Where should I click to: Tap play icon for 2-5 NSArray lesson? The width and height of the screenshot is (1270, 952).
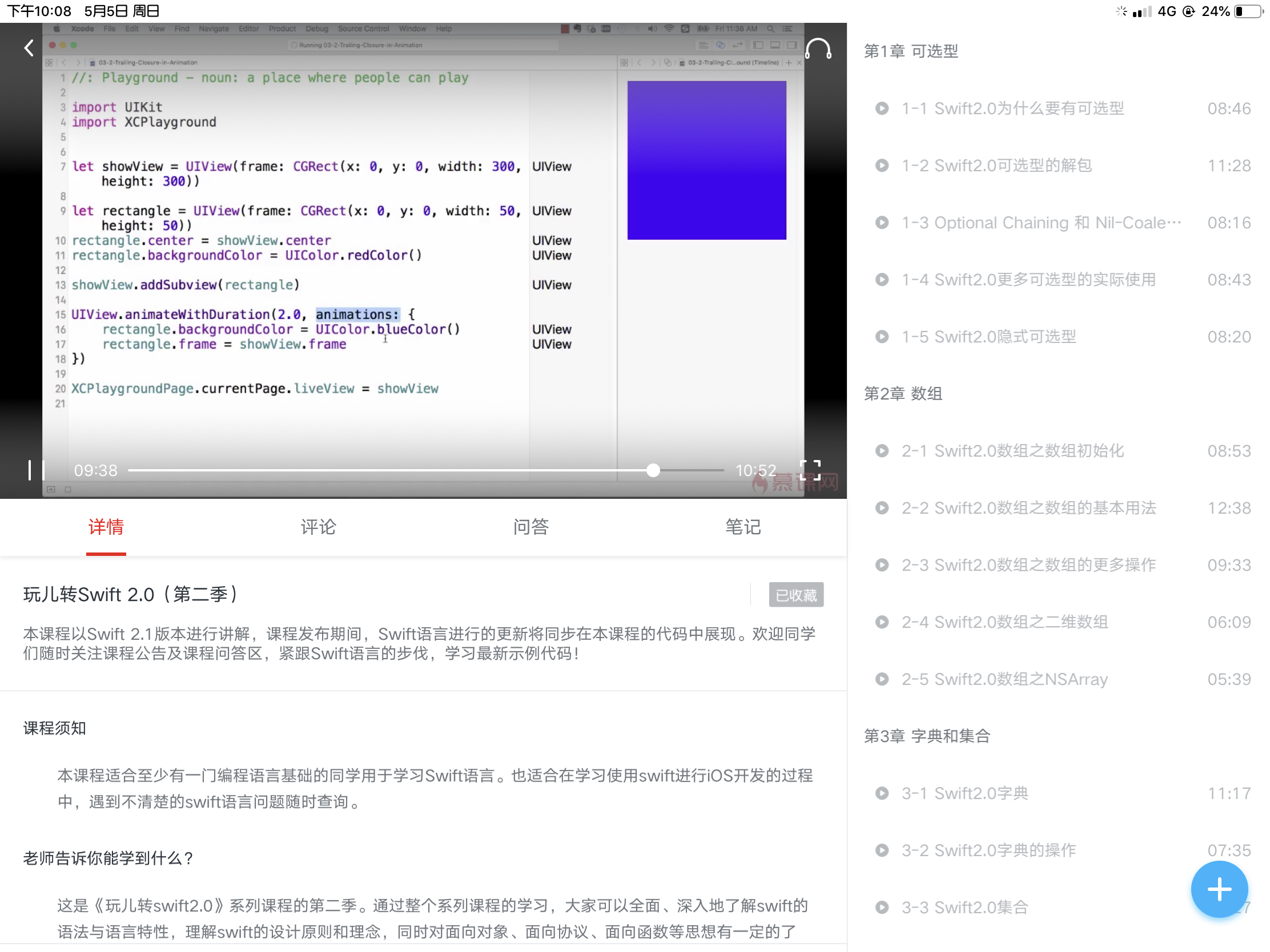click(881, 679)
